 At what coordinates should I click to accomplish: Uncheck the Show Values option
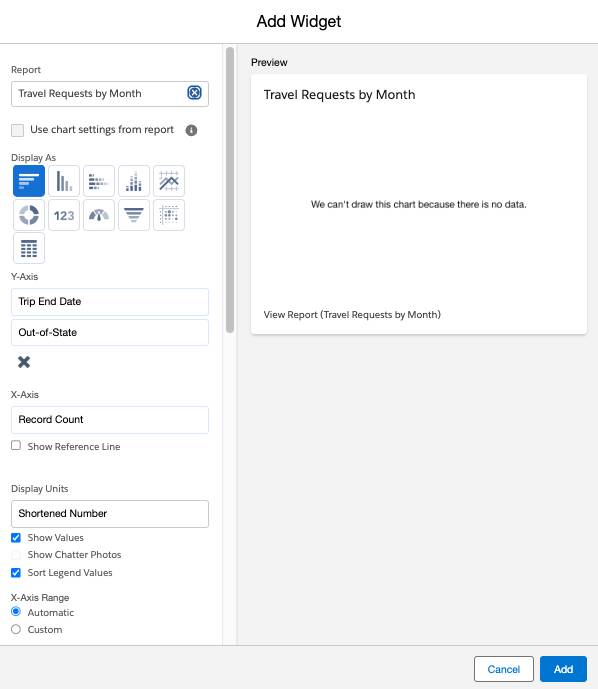(x=16, y=538)
